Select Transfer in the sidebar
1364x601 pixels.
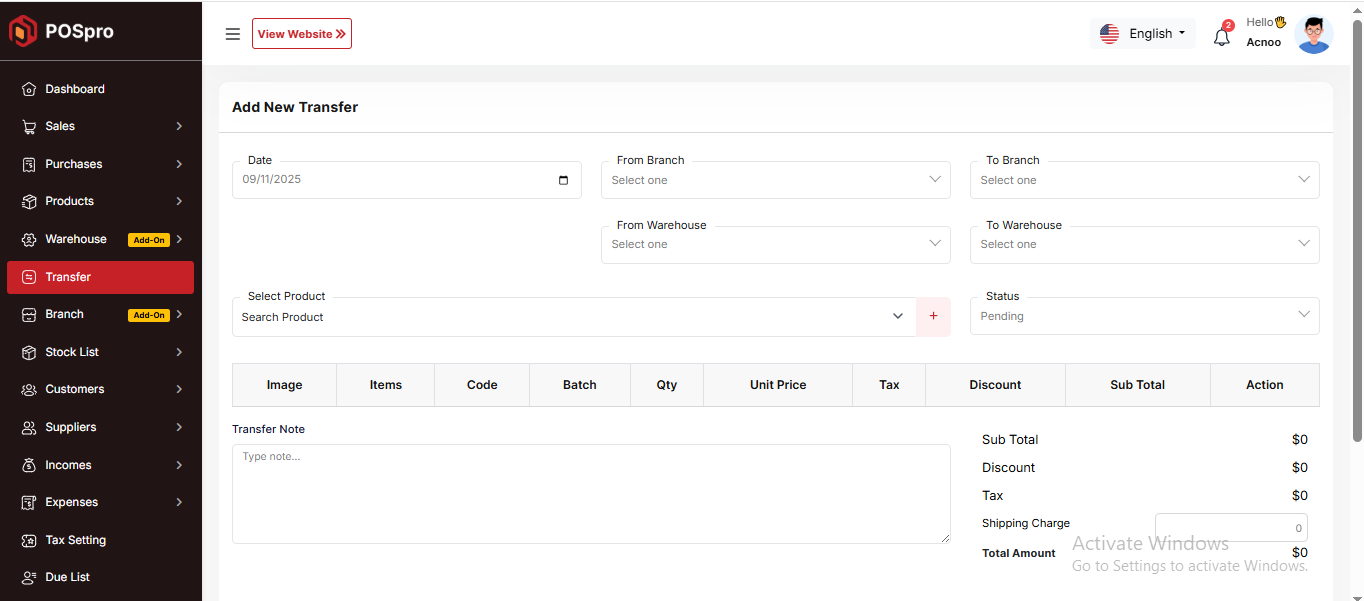[x=100, y=277]
